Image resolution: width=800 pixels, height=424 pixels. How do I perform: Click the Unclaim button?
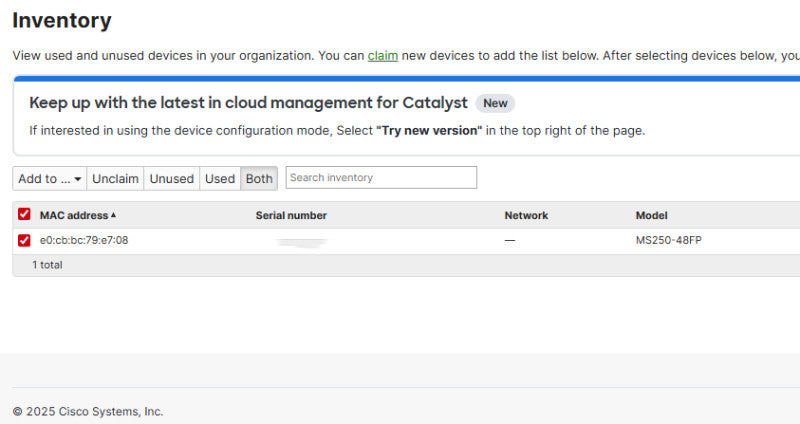click(115, 179)
